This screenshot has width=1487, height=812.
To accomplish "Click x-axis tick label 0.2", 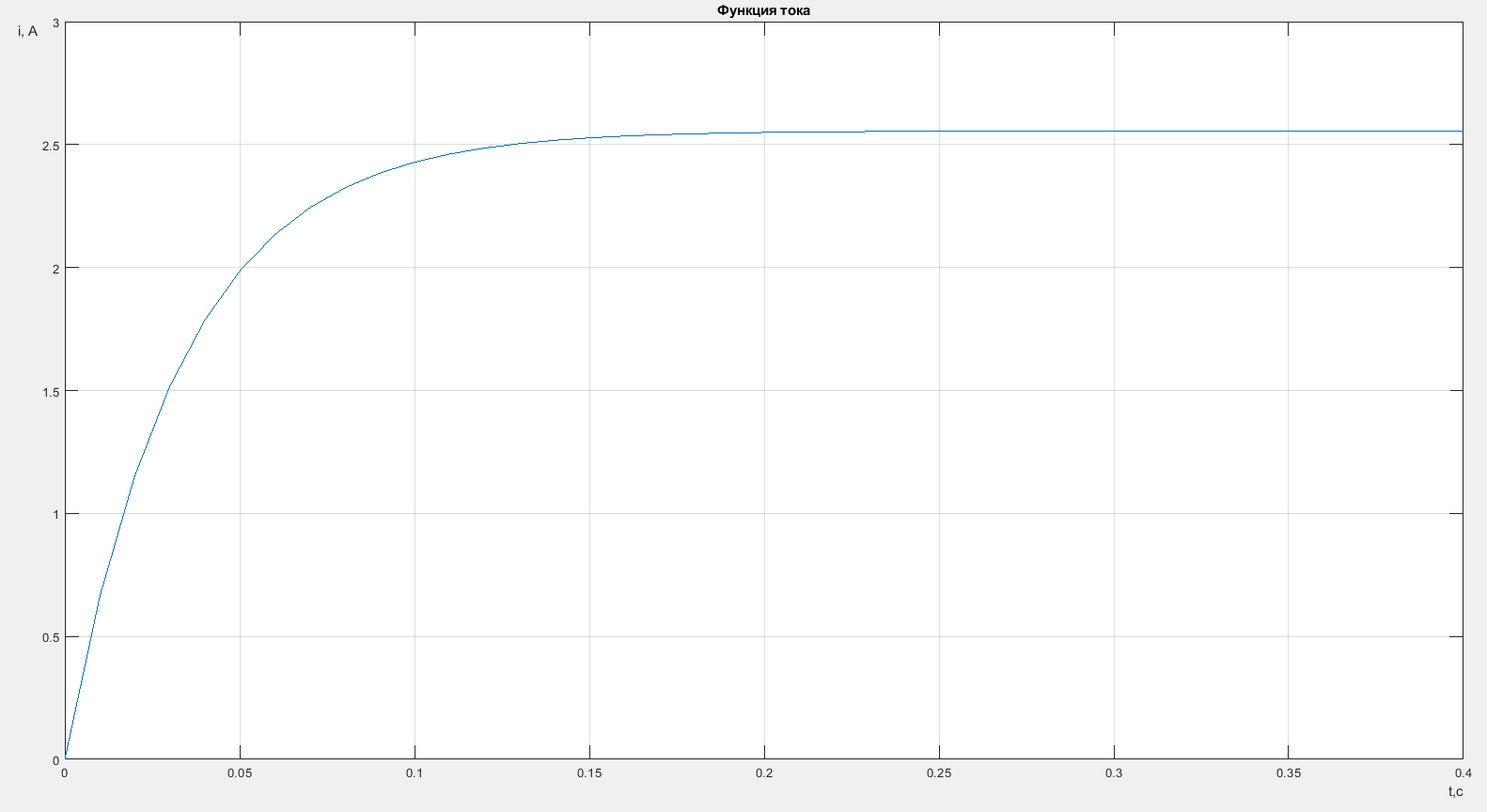I will (764, 773).
